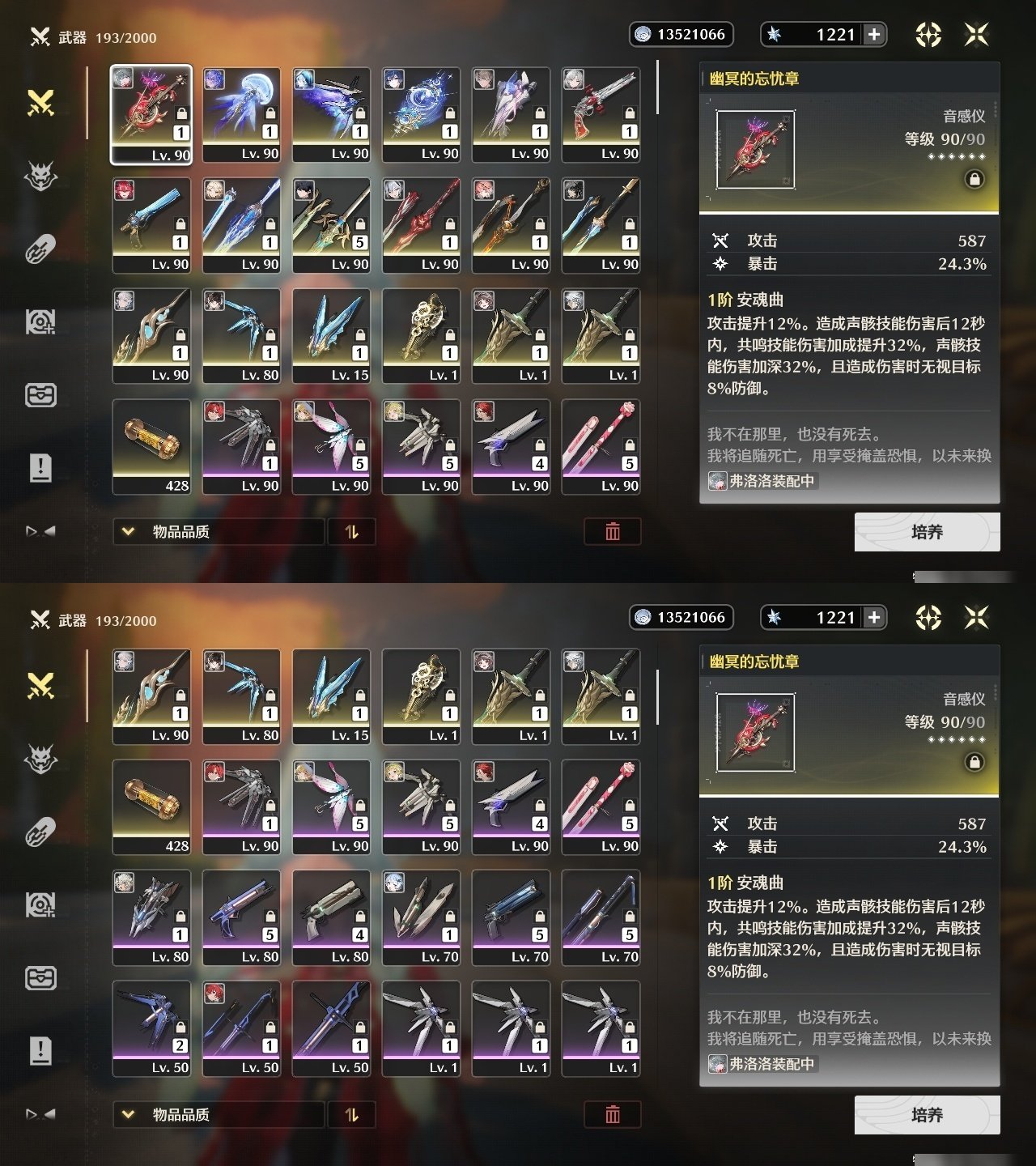Toggle sort order arrows in upper view

point(351,531)
